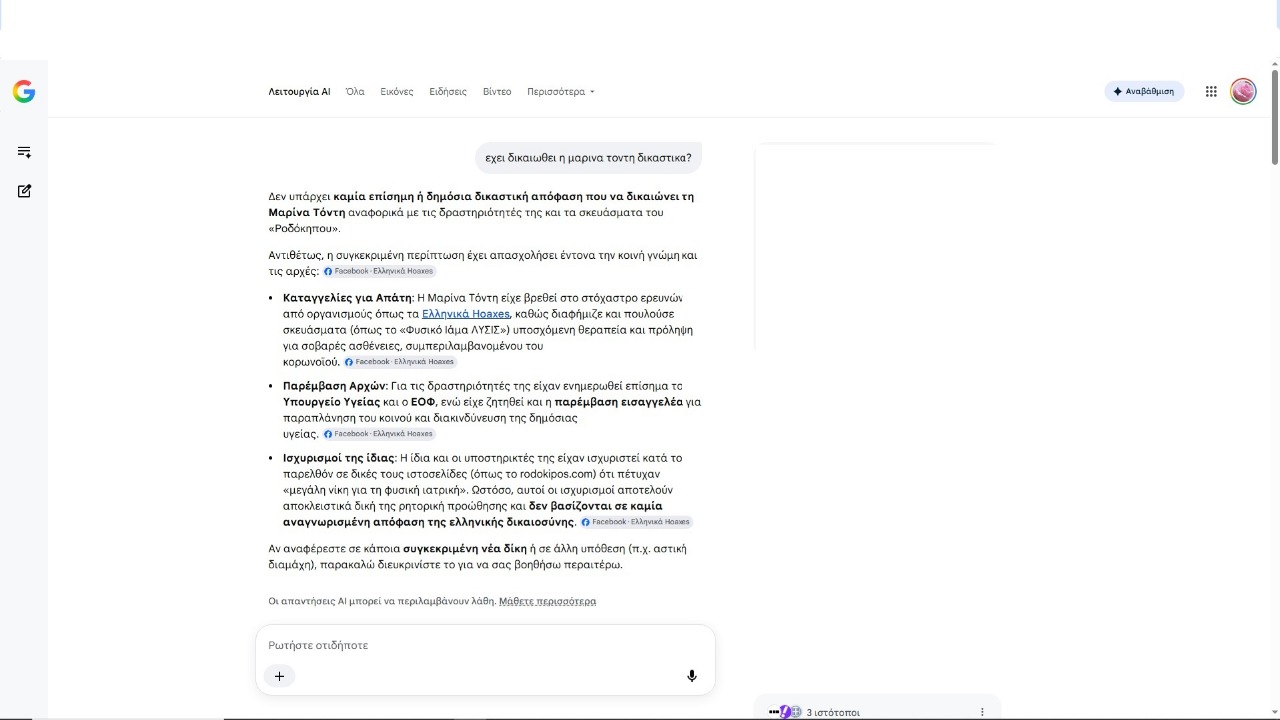This screenshot has height=720, width=1280.
Task: Go to the Ειδήσεις tab
Action: (448, 92)
